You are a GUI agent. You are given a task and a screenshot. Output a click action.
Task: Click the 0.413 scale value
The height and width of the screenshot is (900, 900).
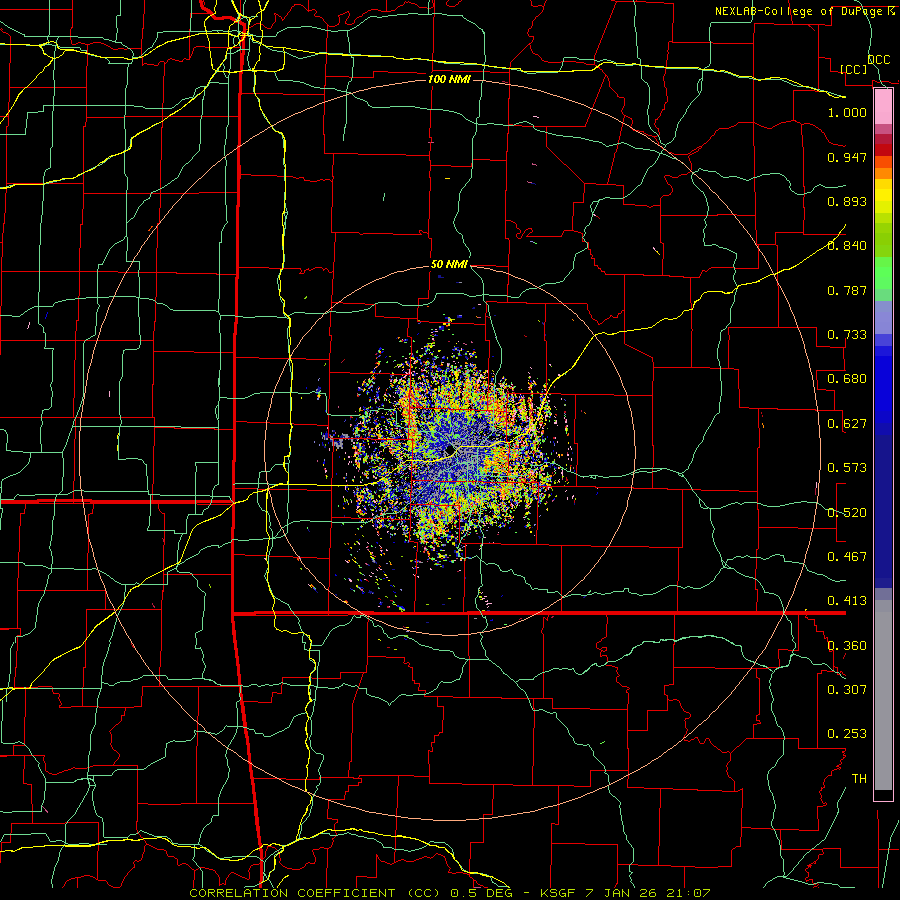847,601
